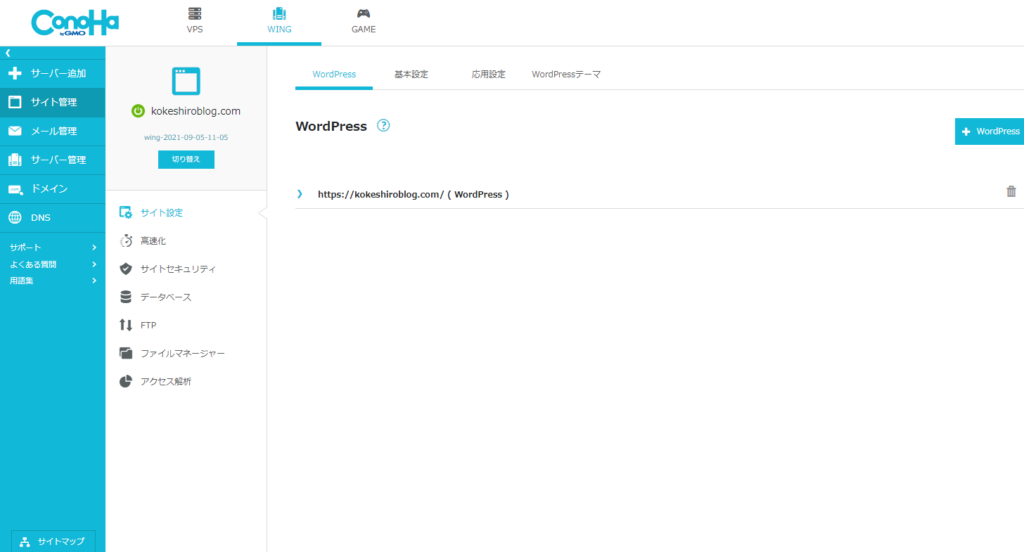Delete the WordPress site with trash icon
1024x552 pixels.
coord(1011,191)
